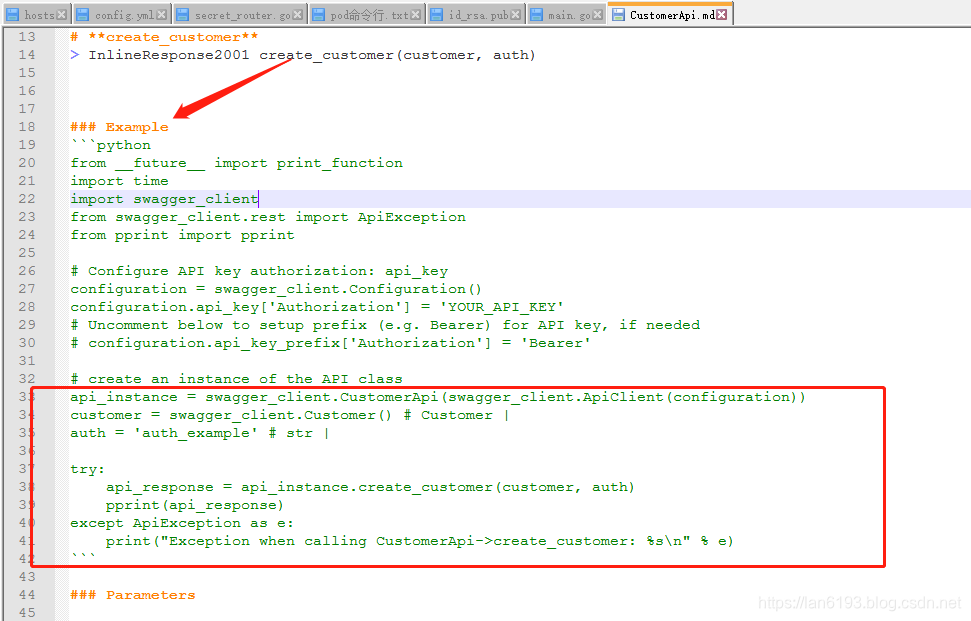This screenshot has height=621, width=971.
Task: Click '# Configure API key authorization' comment
Action: click(x=259, y=271)
